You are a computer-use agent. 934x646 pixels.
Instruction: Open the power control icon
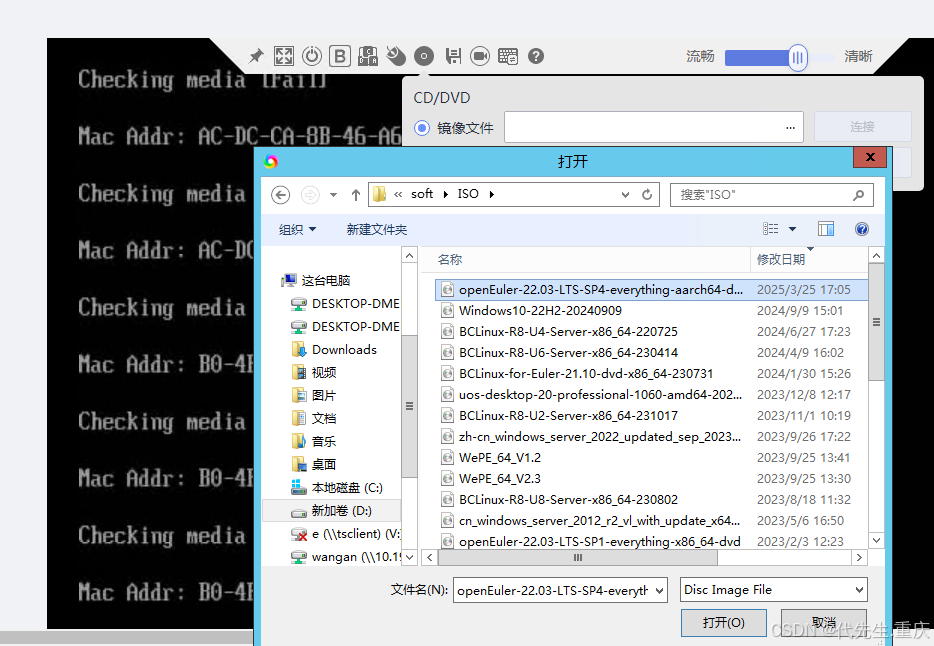(312, 56)
